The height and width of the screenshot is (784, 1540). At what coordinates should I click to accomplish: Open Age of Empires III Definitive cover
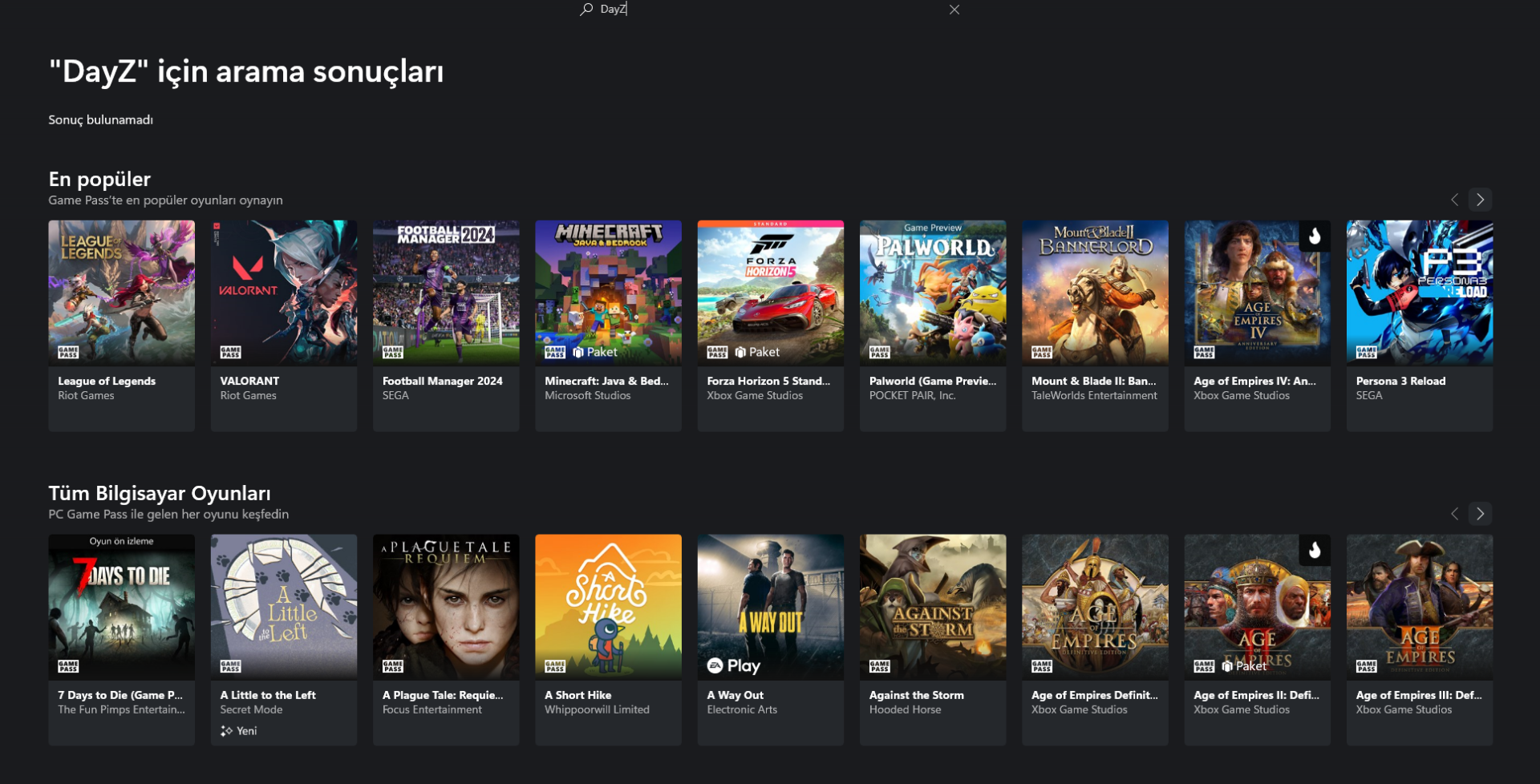pyautogui.click(x=1420, y=608)
